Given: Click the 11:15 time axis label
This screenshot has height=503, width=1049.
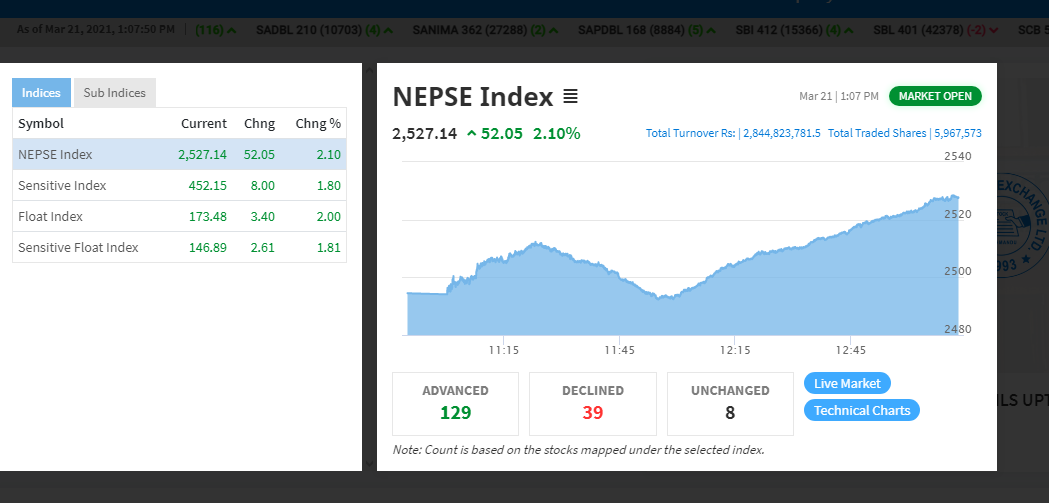Looking at the screenshot, I should coord(504,350).
